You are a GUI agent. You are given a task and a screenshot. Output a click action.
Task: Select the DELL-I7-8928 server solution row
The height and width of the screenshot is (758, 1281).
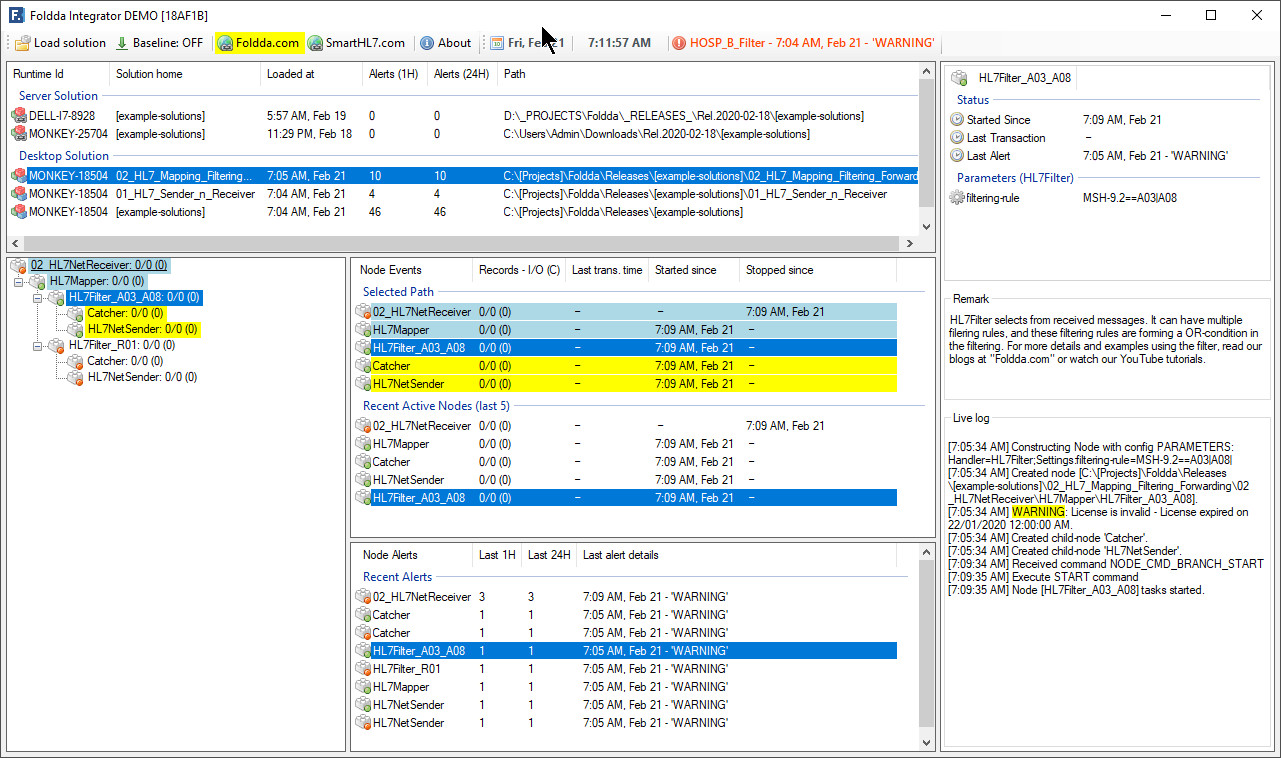tap(463, 116)
